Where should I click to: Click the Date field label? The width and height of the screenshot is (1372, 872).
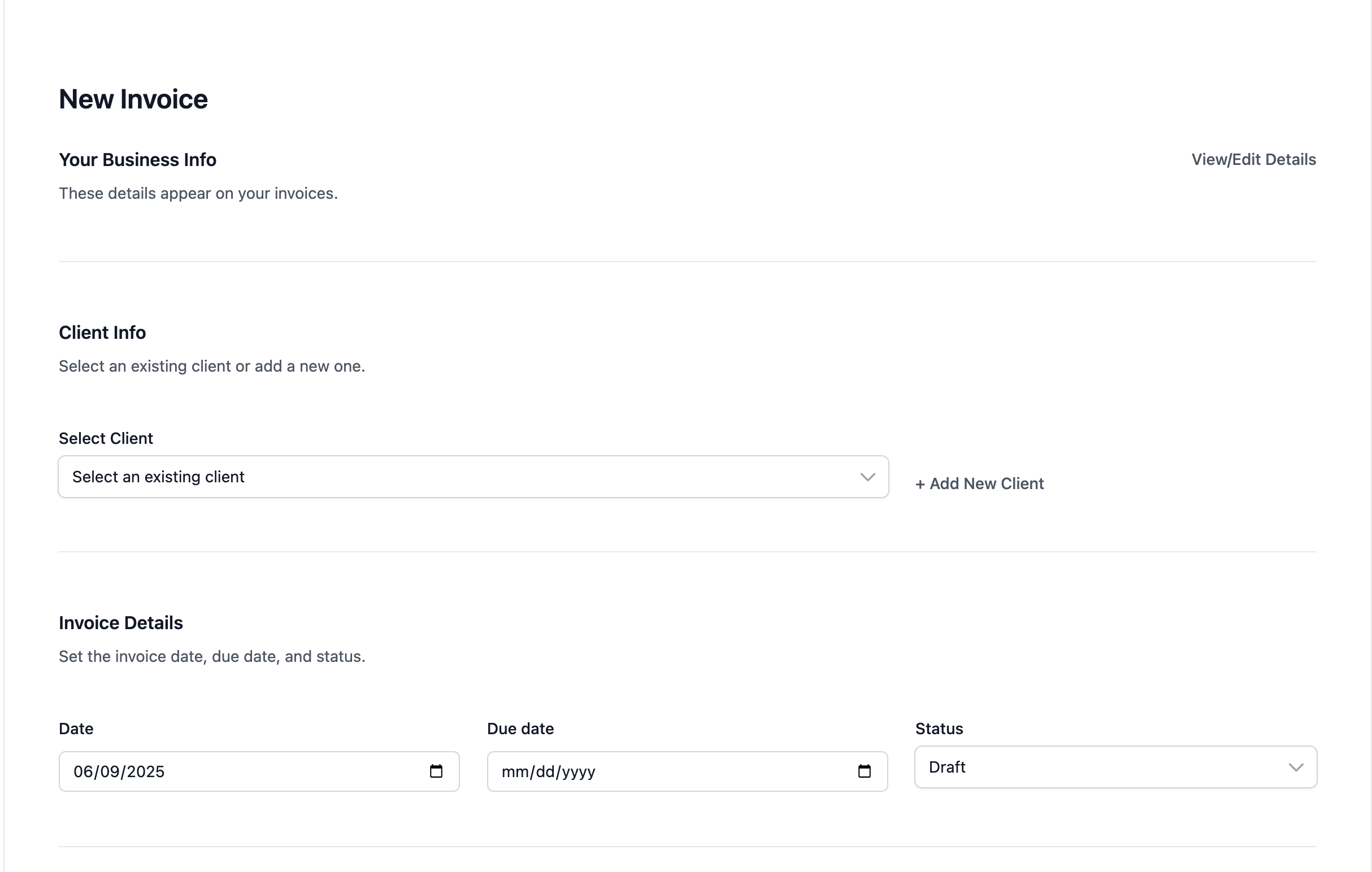(x=76, y=729)
